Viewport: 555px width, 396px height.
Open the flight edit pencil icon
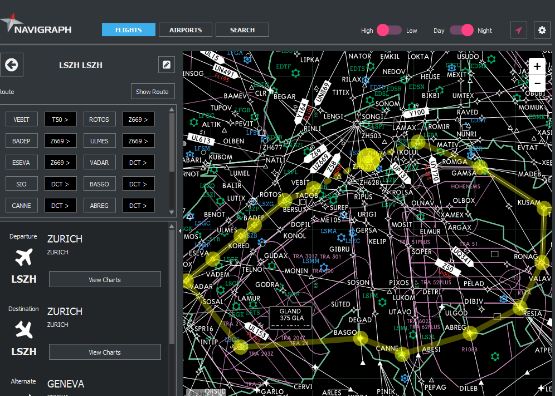(x=166, y=65)
